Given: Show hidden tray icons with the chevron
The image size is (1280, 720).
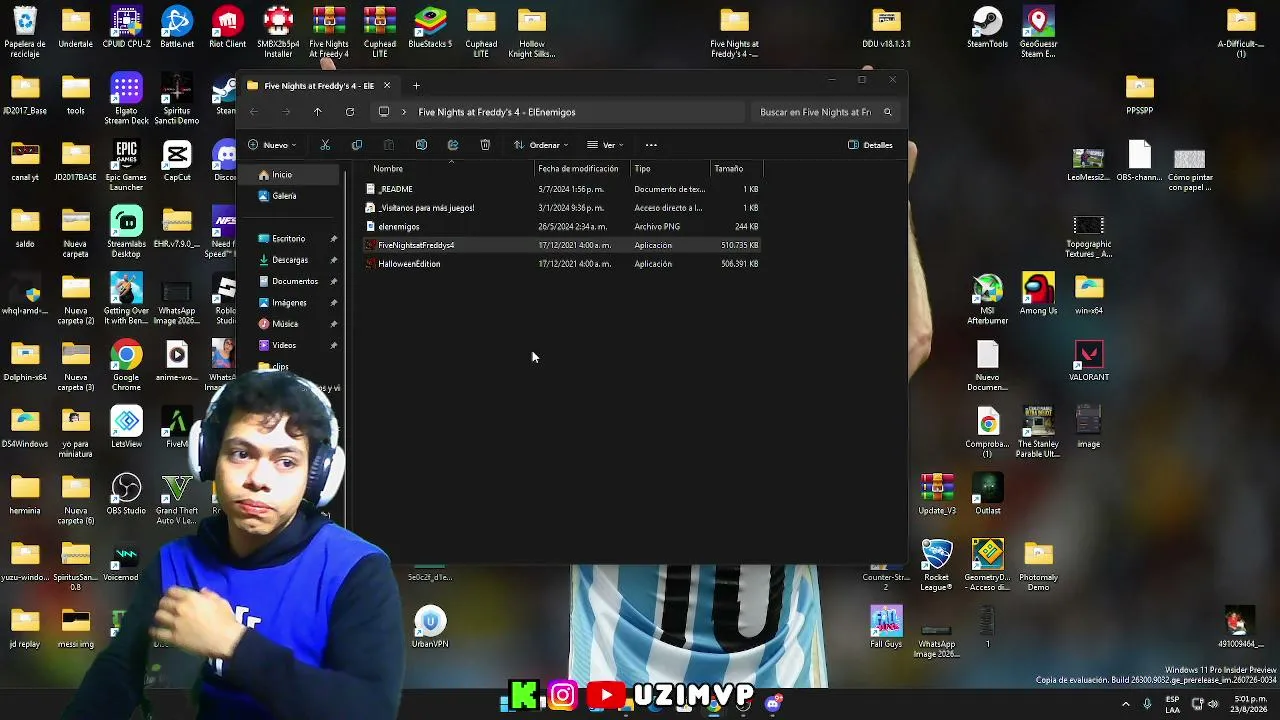Looking at the screenshot, I should click(1125, 704).
